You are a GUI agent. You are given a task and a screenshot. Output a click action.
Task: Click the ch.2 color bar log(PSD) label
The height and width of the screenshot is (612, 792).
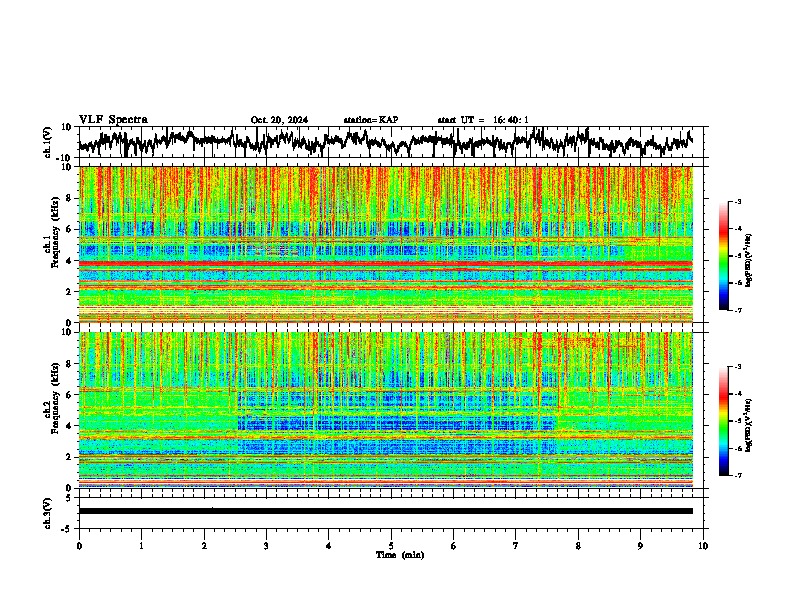point(749,425)
